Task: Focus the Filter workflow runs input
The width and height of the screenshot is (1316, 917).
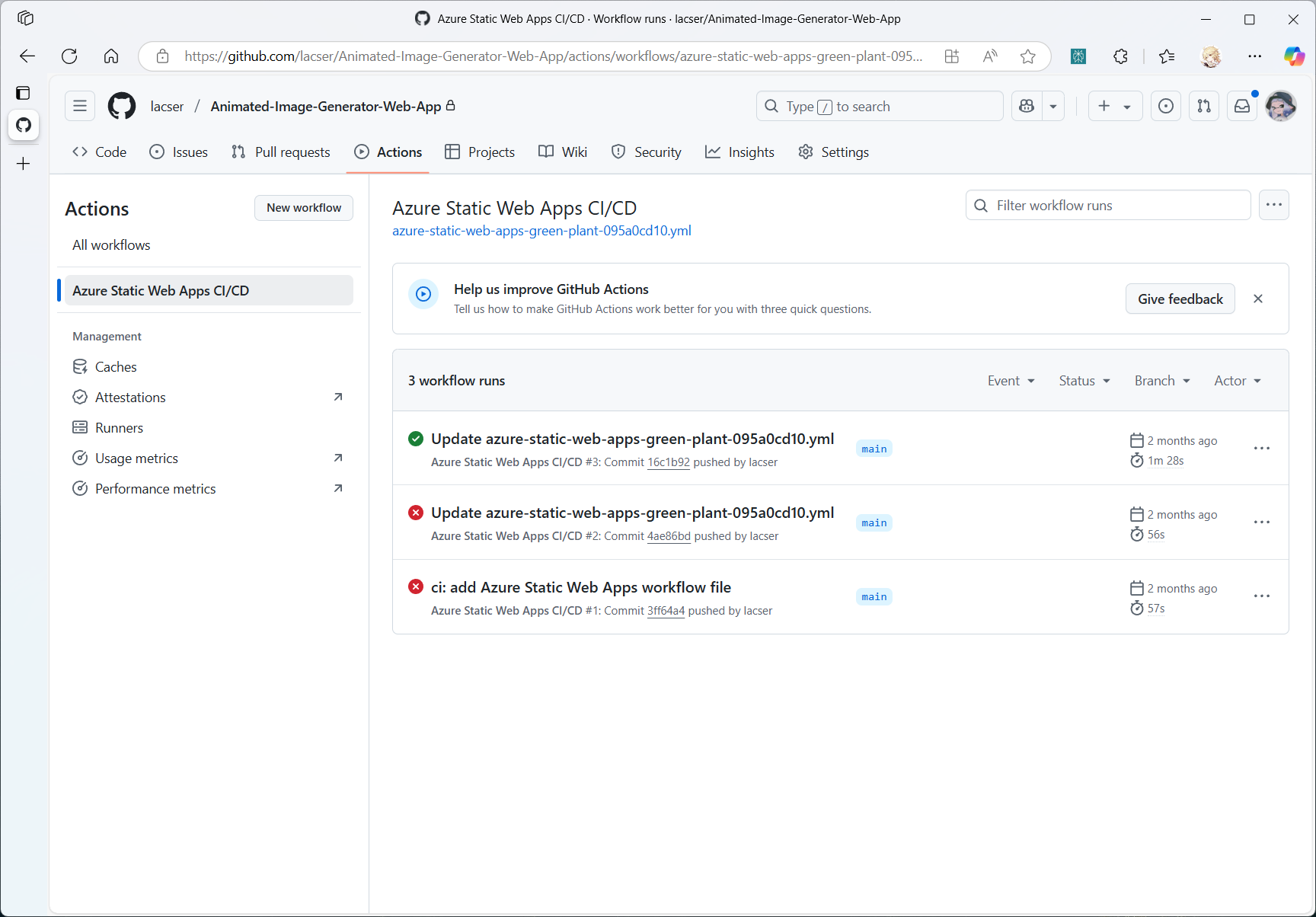Action: coord(1108,205)
